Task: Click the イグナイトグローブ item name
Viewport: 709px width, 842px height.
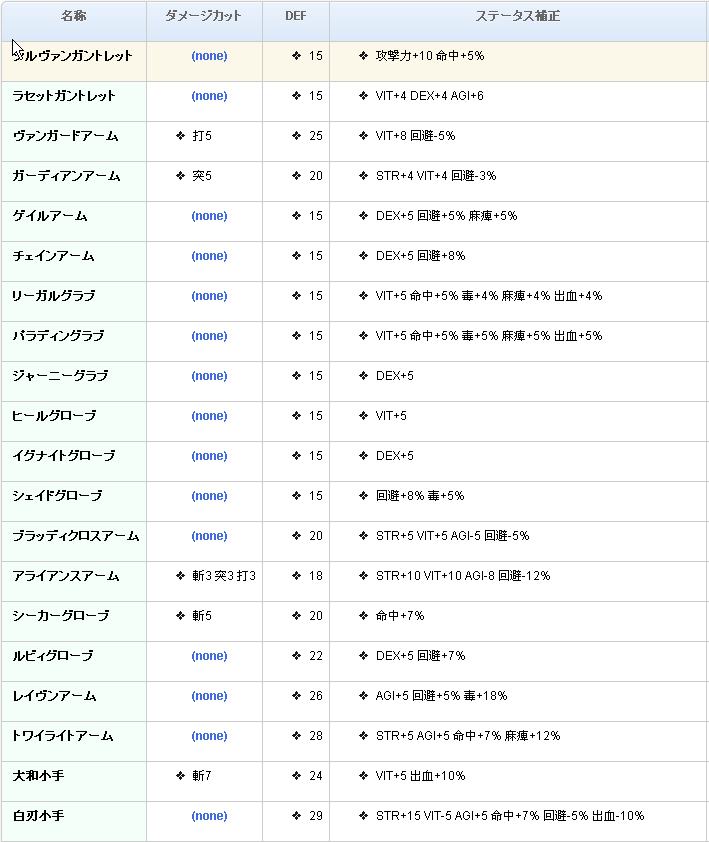Action: pyautogui.click(x=63, y=456)
